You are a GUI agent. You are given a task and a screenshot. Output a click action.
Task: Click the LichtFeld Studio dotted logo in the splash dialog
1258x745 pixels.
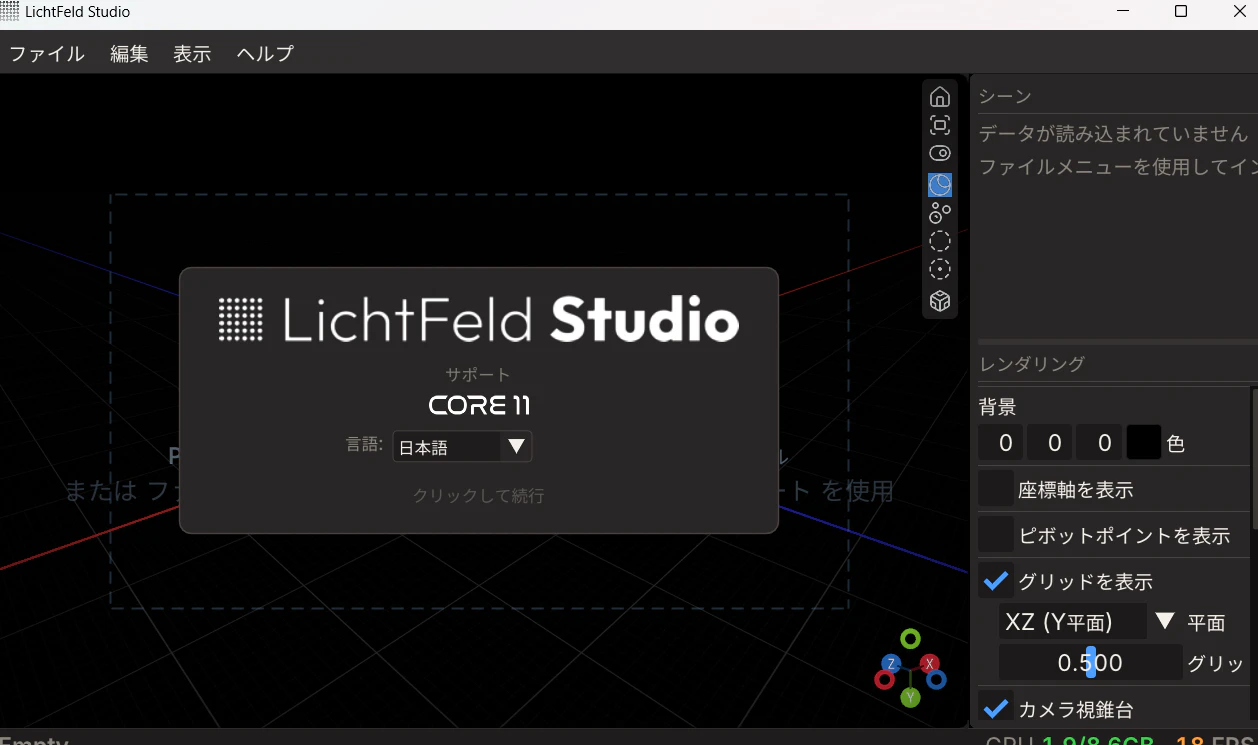pyautogui.click(x=241, y=320)
